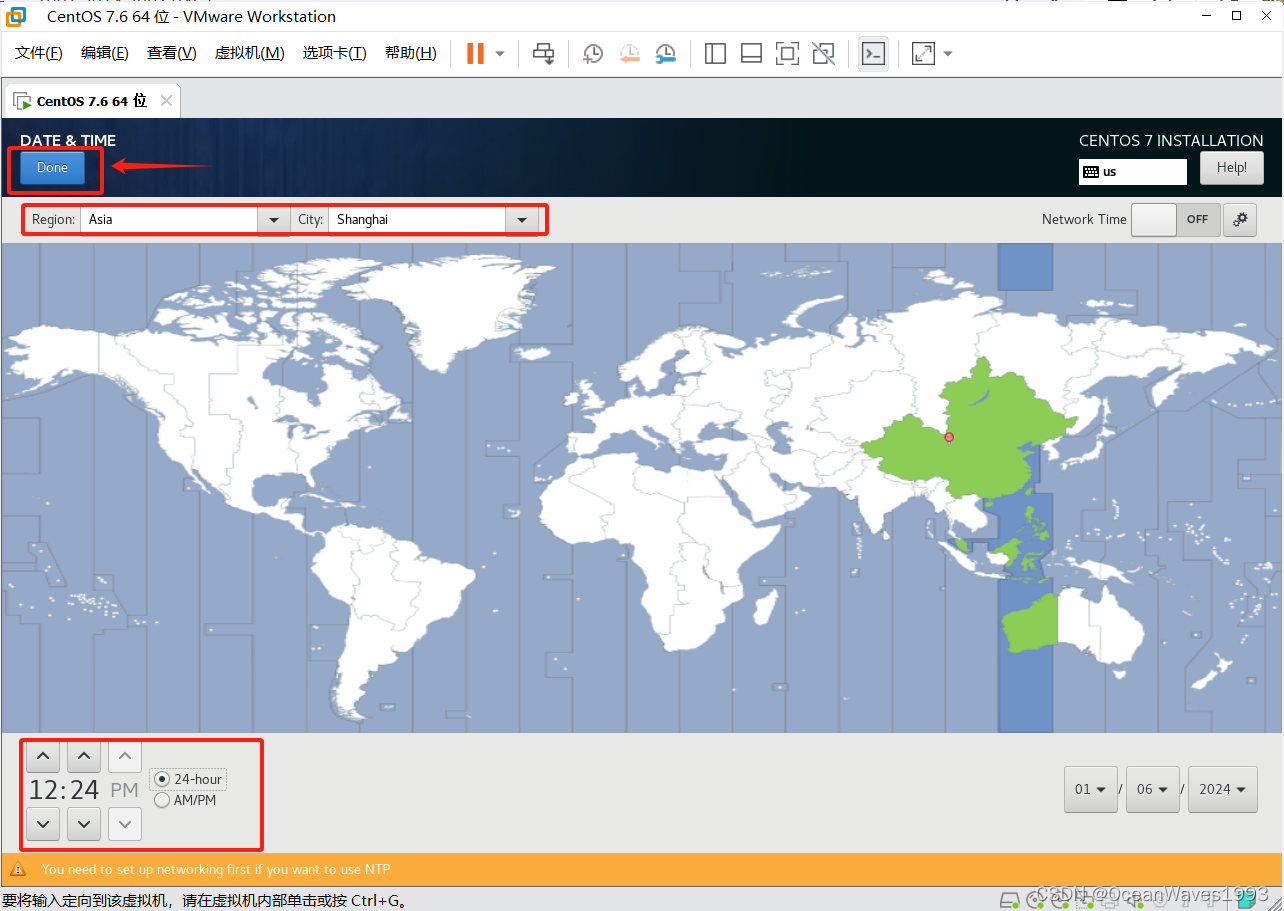Take a snapshot of this virtual machine
The height and width of the screenshot is (911, 1284).
point(593,53)
